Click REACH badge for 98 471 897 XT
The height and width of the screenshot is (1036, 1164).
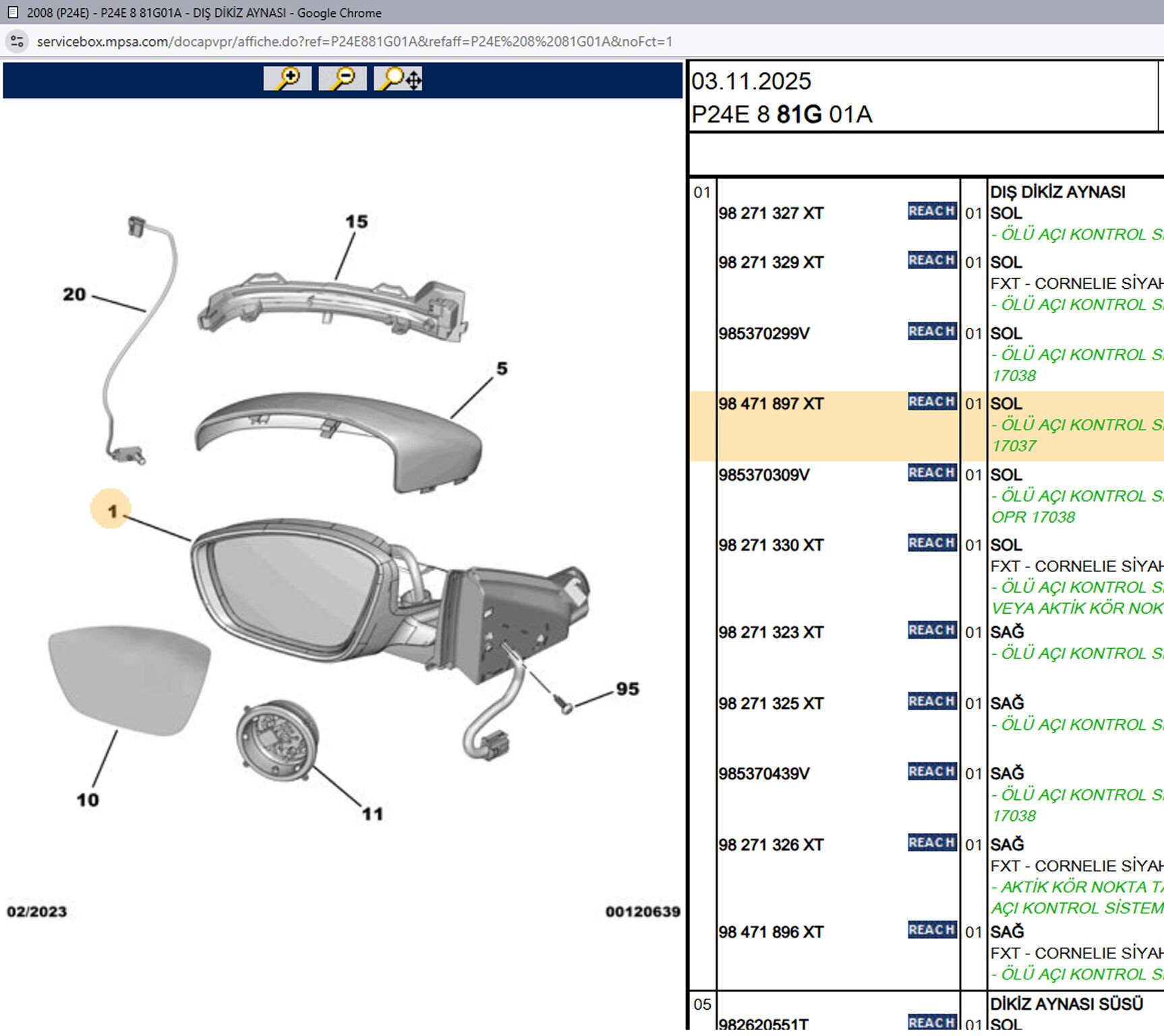[931, 402]
